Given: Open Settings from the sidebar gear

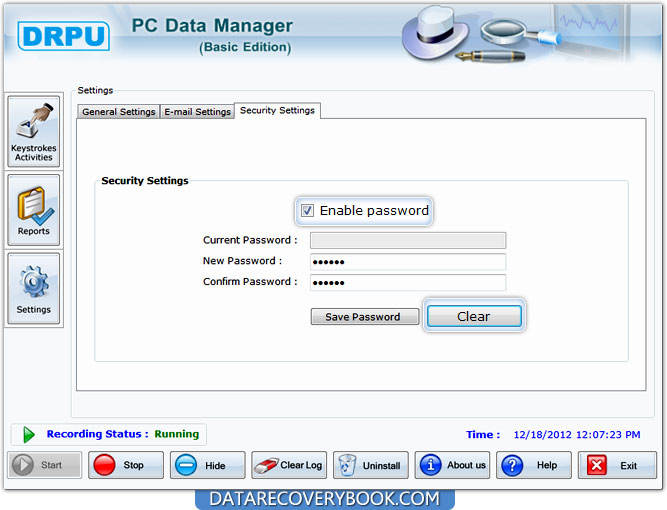Looking at the screenshot, I should [x=34, y=288].
